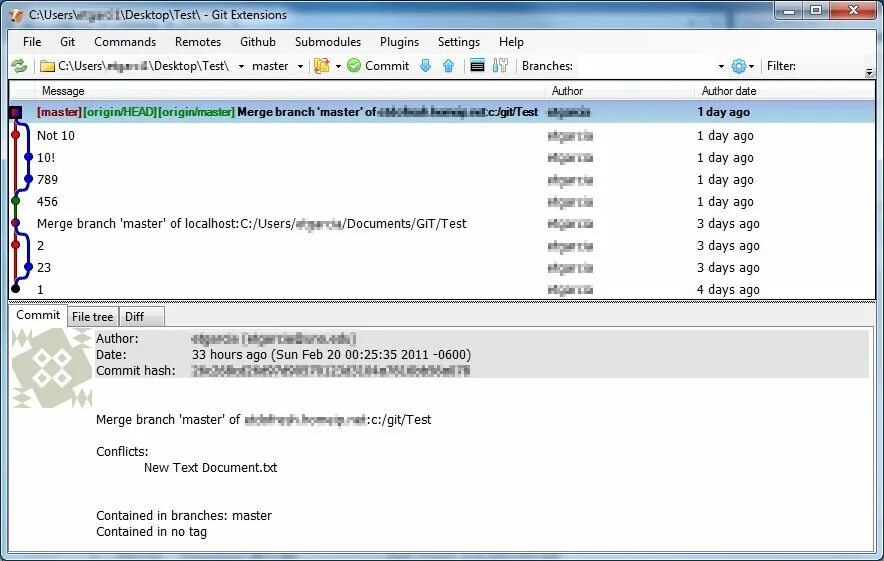This screenshot has height=561, width=884.
Task: Maximize the Git Extensions window
Action: click(816, 10)
